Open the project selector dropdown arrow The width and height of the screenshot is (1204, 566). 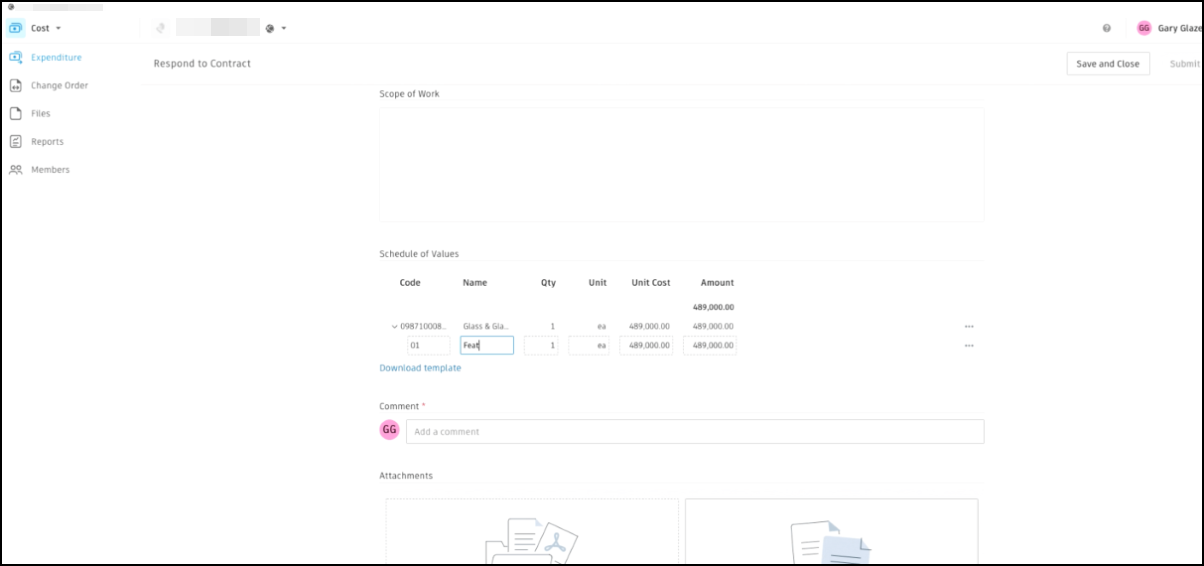284,28
